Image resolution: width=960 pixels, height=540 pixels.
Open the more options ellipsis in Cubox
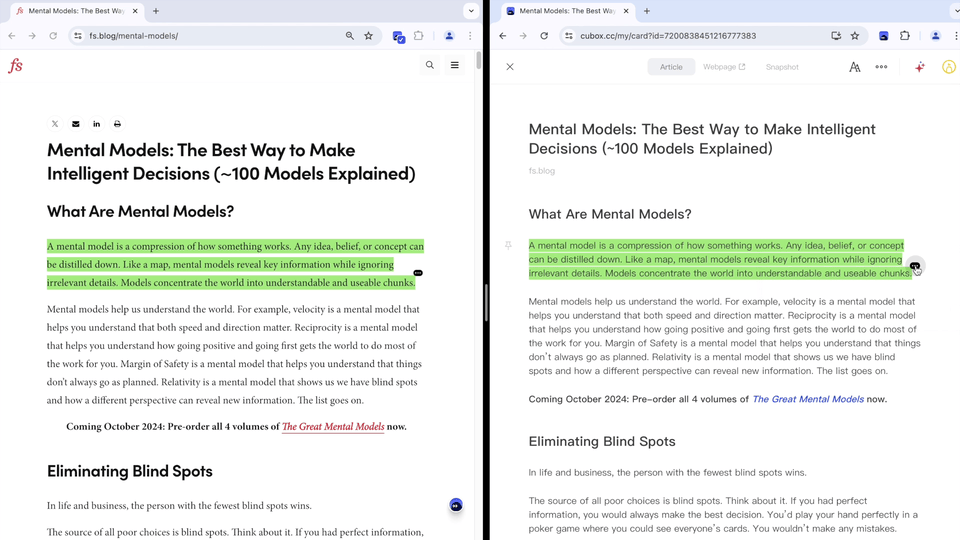tap(881, 67)
